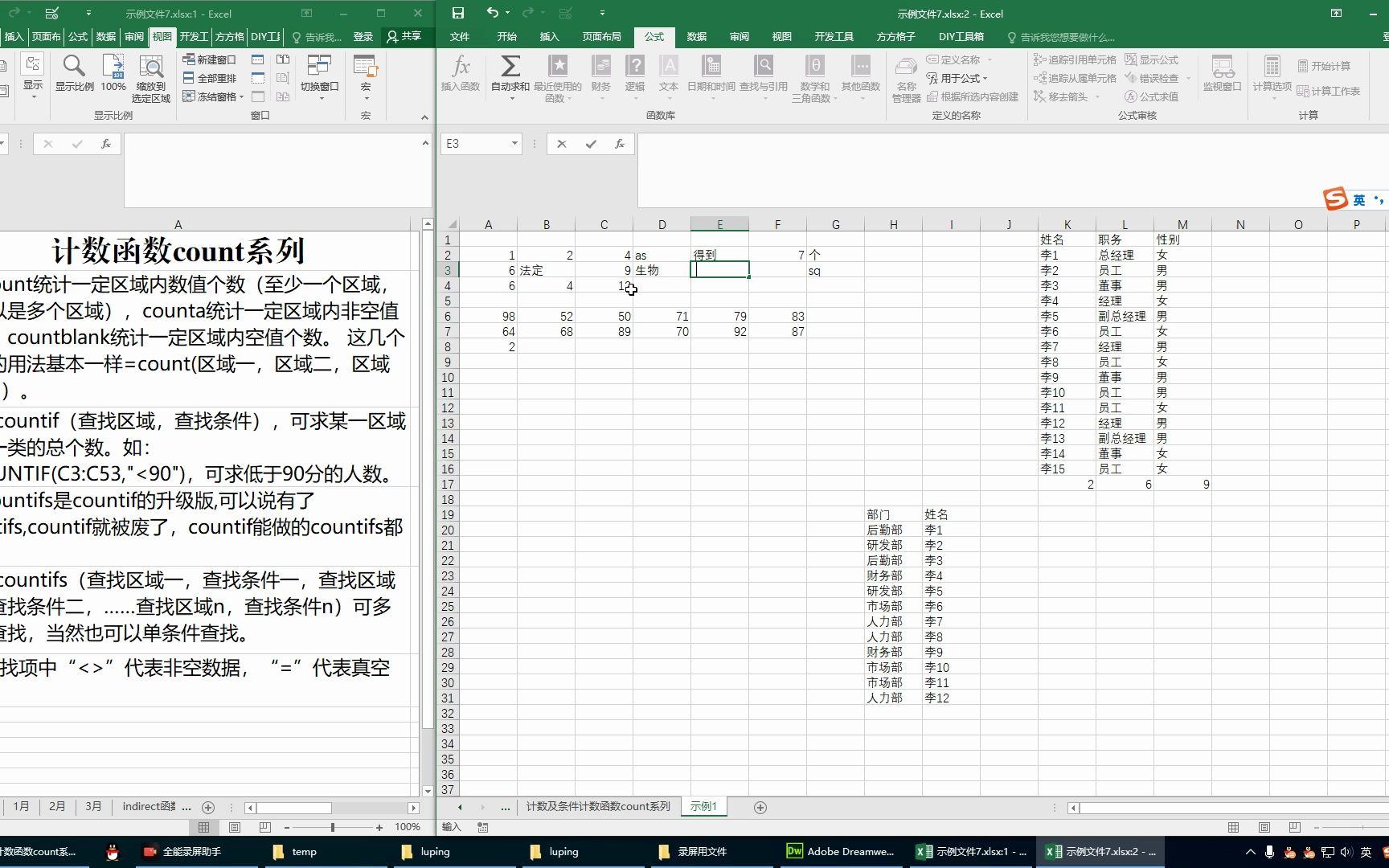This screenshot has height=868, width=1389.
Task: Switch to Page Break Preview in the left window's status bar
Action: coord(265,827)
